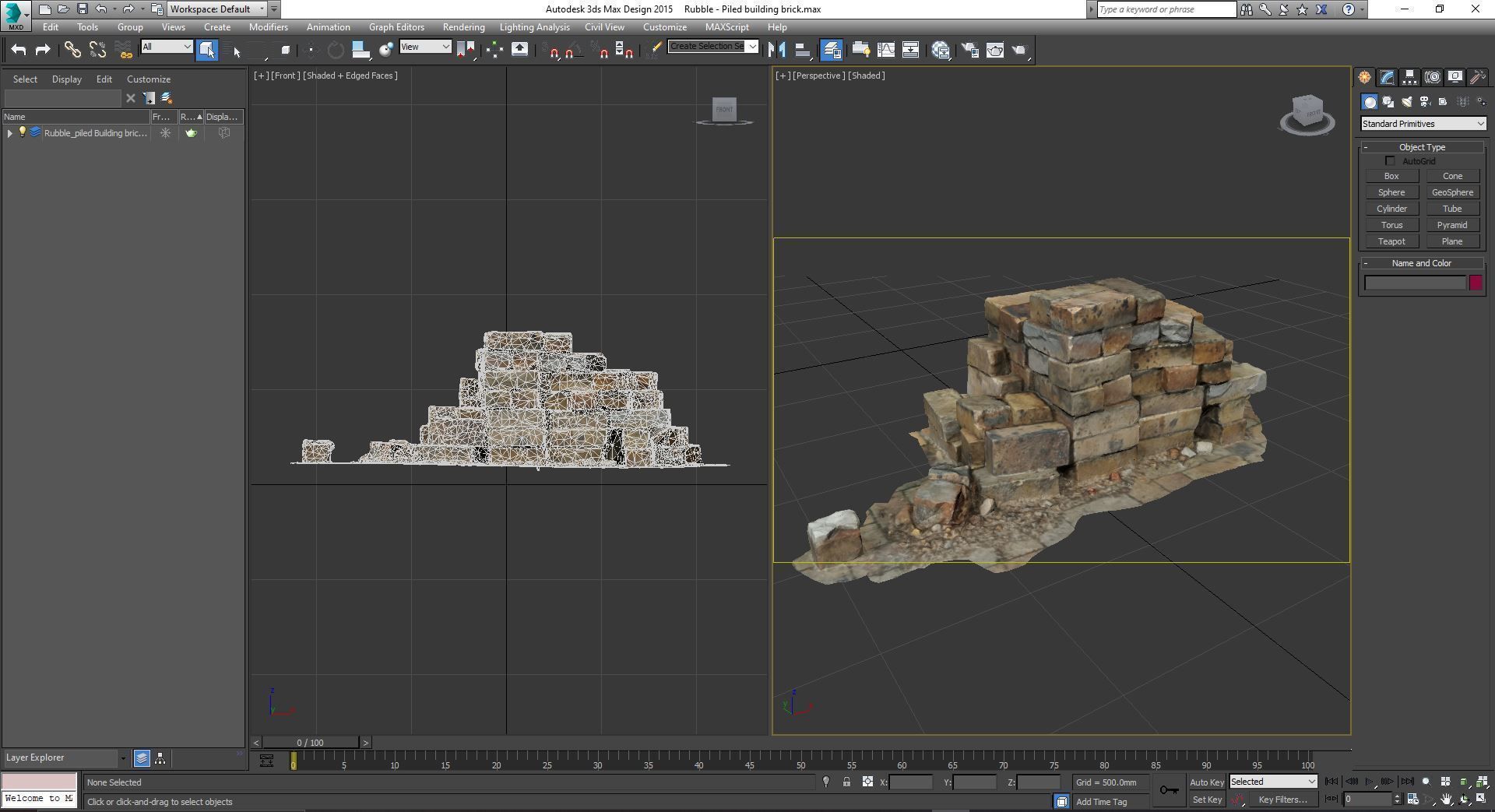Choose the Select and Move tool
This screenshot has width=1495, height=812.
tap(311, 50)
